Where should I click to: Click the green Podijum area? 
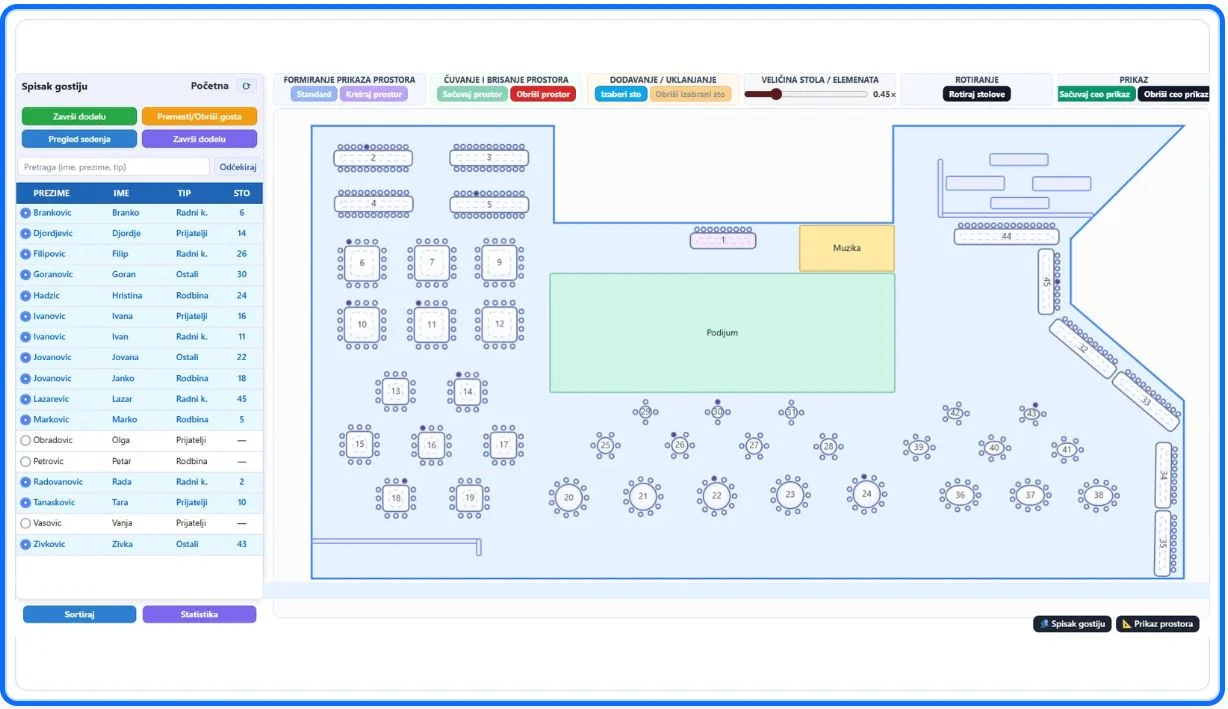(x=721, y=333)
